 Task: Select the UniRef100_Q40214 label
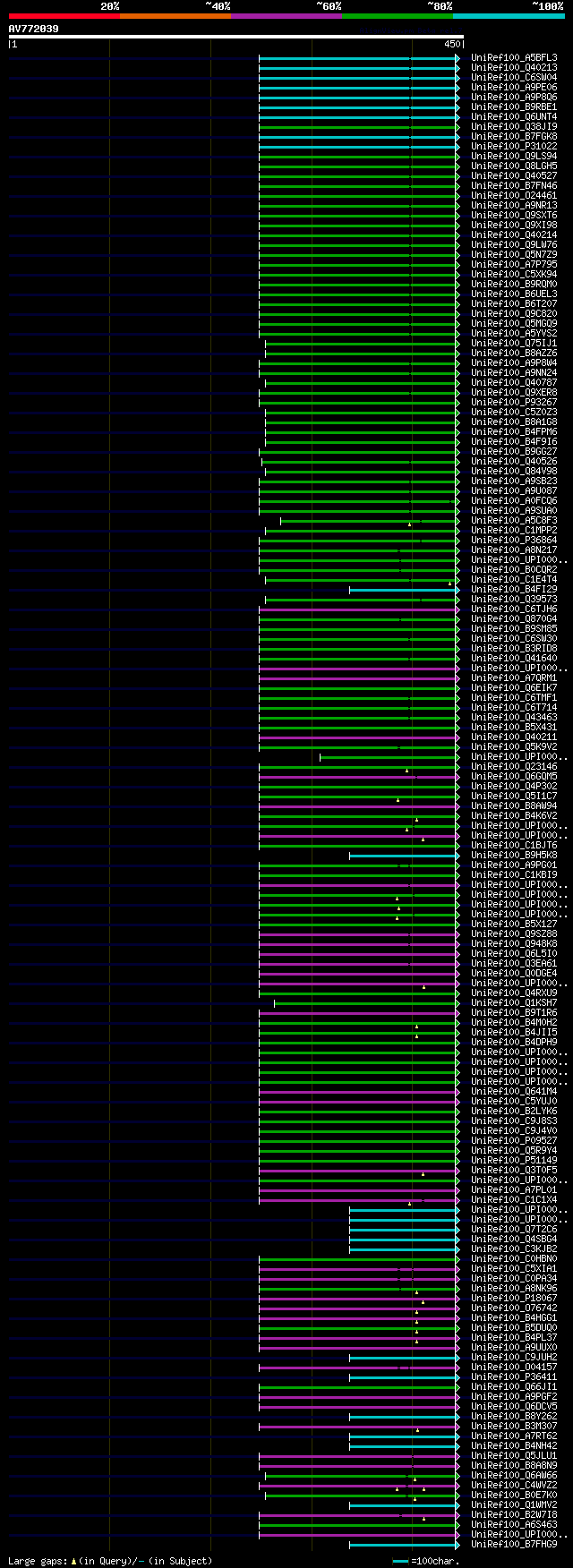tap(514, 235)
